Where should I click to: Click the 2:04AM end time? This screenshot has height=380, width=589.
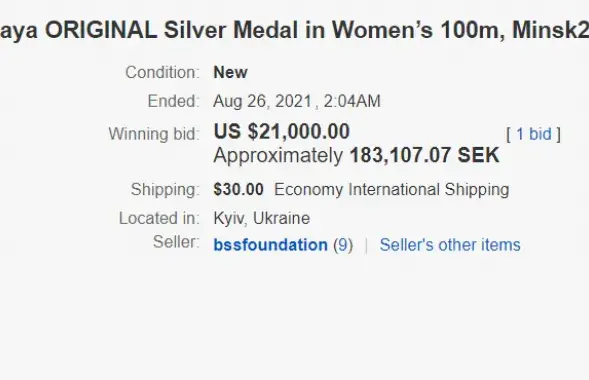[352, 101]
